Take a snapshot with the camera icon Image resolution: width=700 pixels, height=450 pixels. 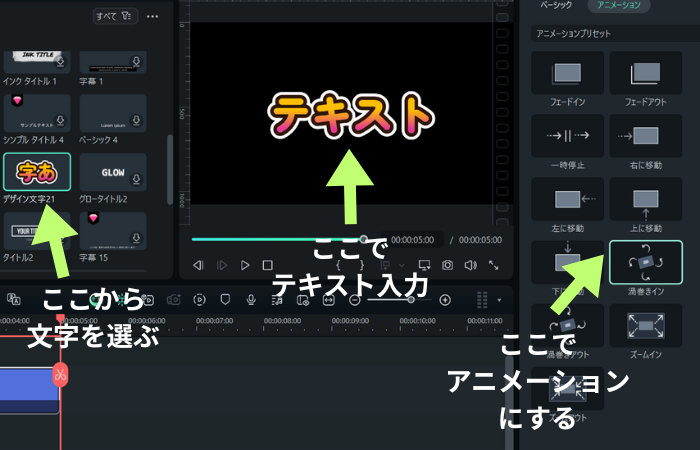point(447,265)
